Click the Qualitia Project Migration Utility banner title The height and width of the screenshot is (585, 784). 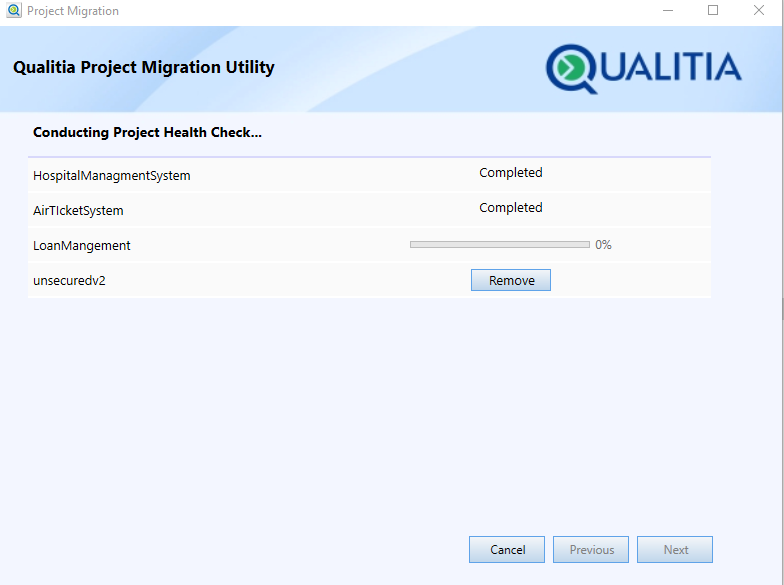(143, 68)
